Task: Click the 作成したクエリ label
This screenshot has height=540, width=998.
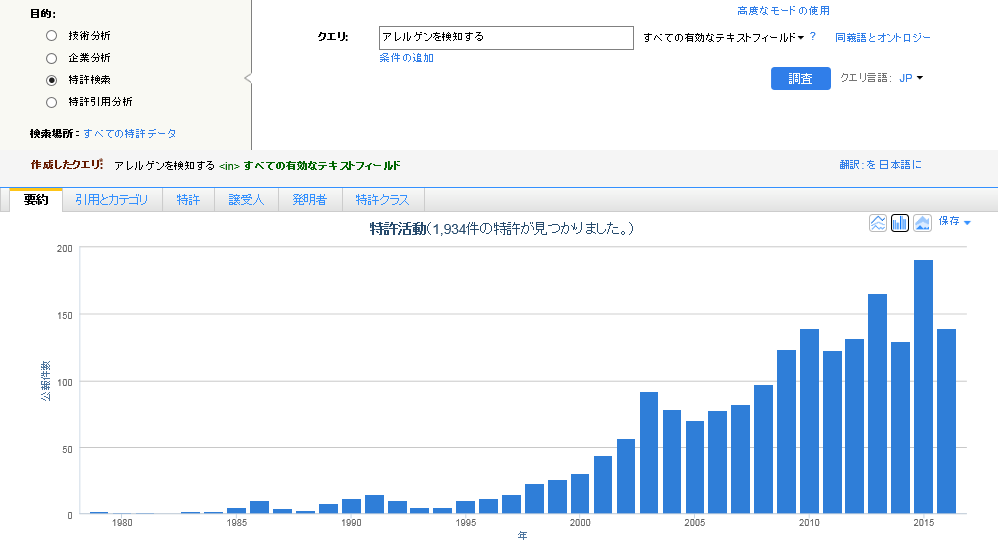Action: (x=66, y=164)
